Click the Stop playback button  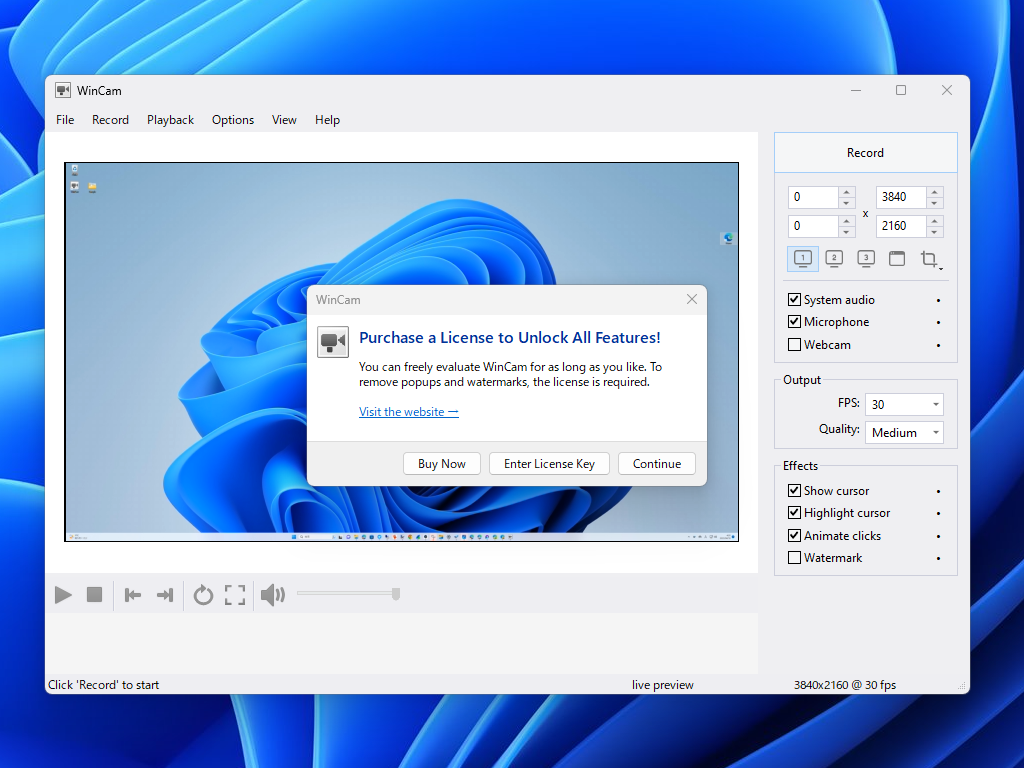tap(94, 594)
